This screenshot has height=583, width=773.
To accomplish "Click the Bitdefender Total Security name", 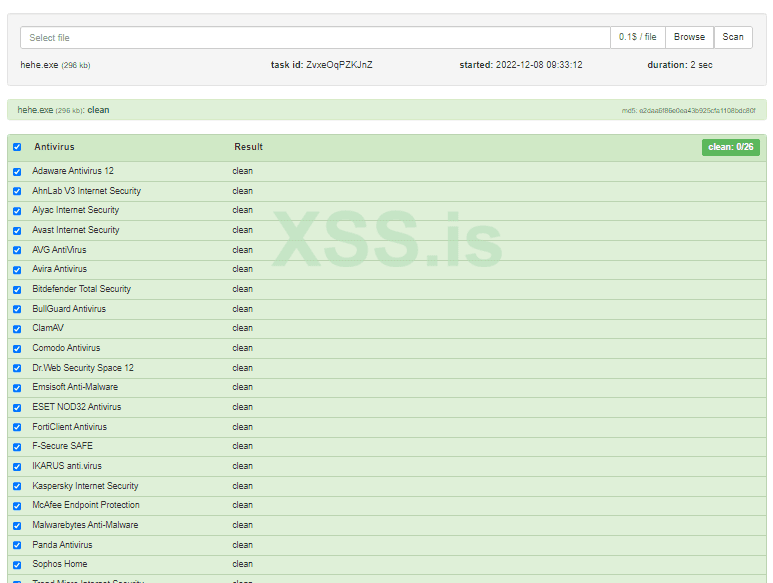I will point(81,289).
